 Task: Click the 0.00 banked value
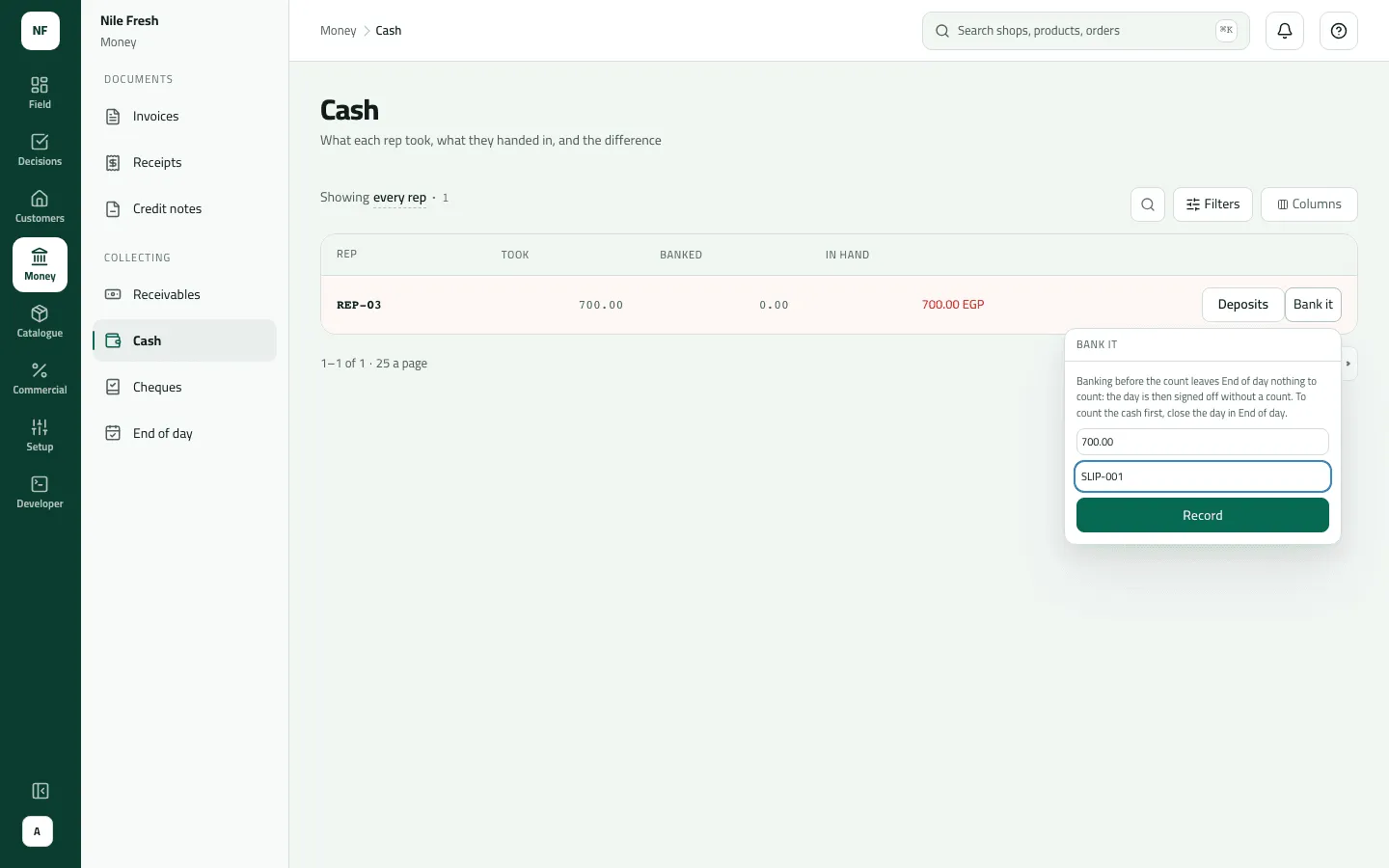(774, 305)
